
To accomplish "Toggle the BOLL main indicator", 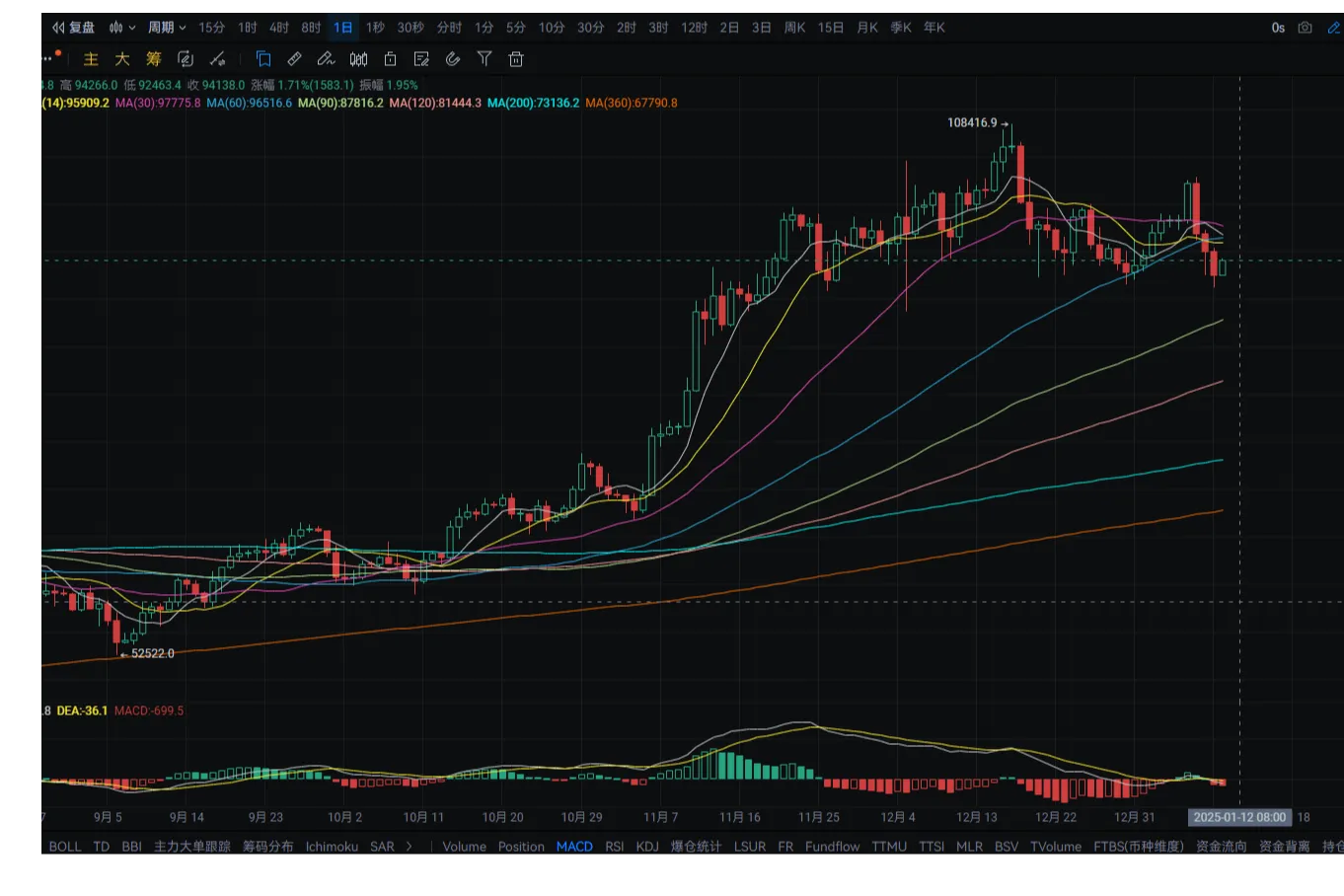I will click(65, 847).
